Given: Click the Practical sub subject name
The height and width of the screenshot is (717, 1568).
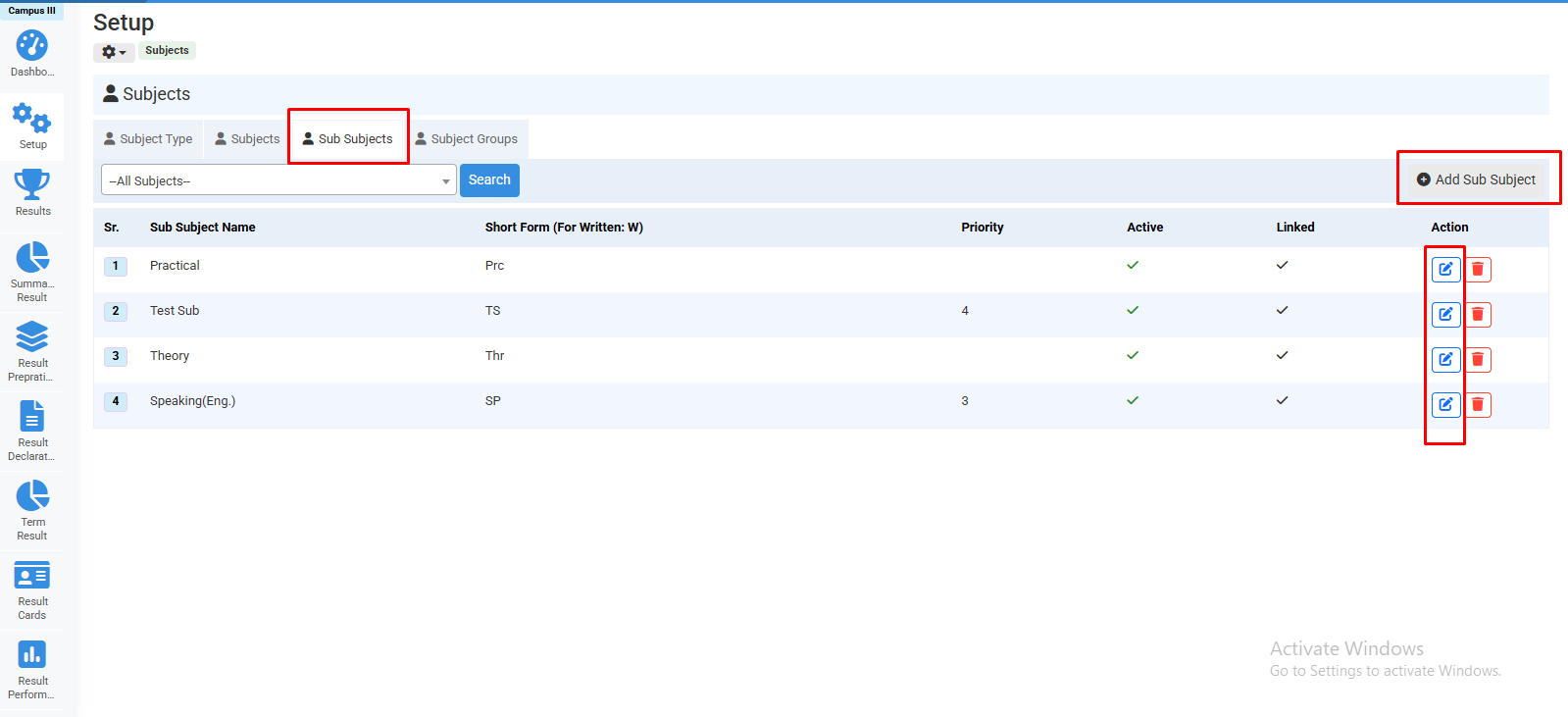Looking at the screenshot, I should [175, 266].
